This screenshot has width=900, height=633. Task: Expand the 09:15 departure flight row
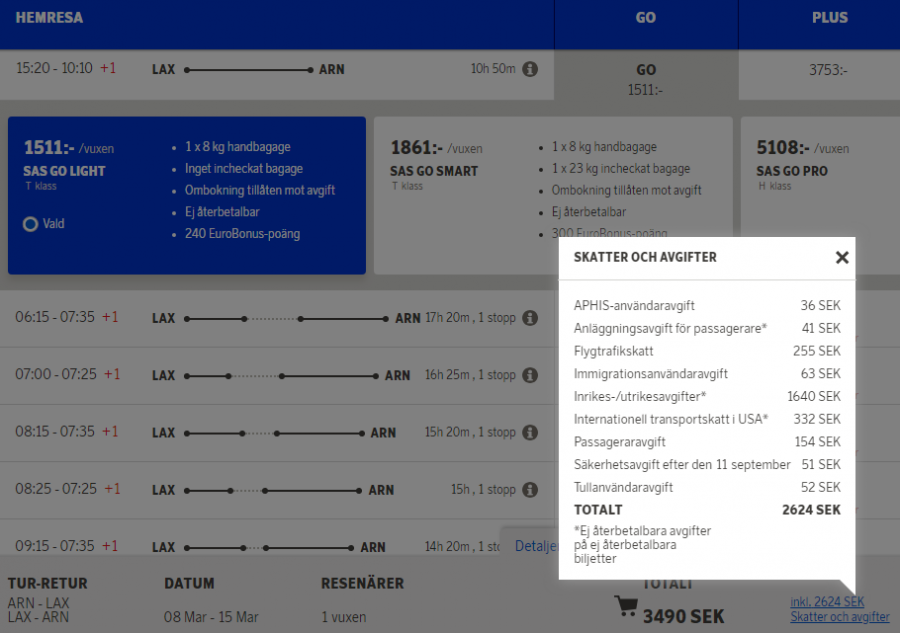click(x=250, y=546)
